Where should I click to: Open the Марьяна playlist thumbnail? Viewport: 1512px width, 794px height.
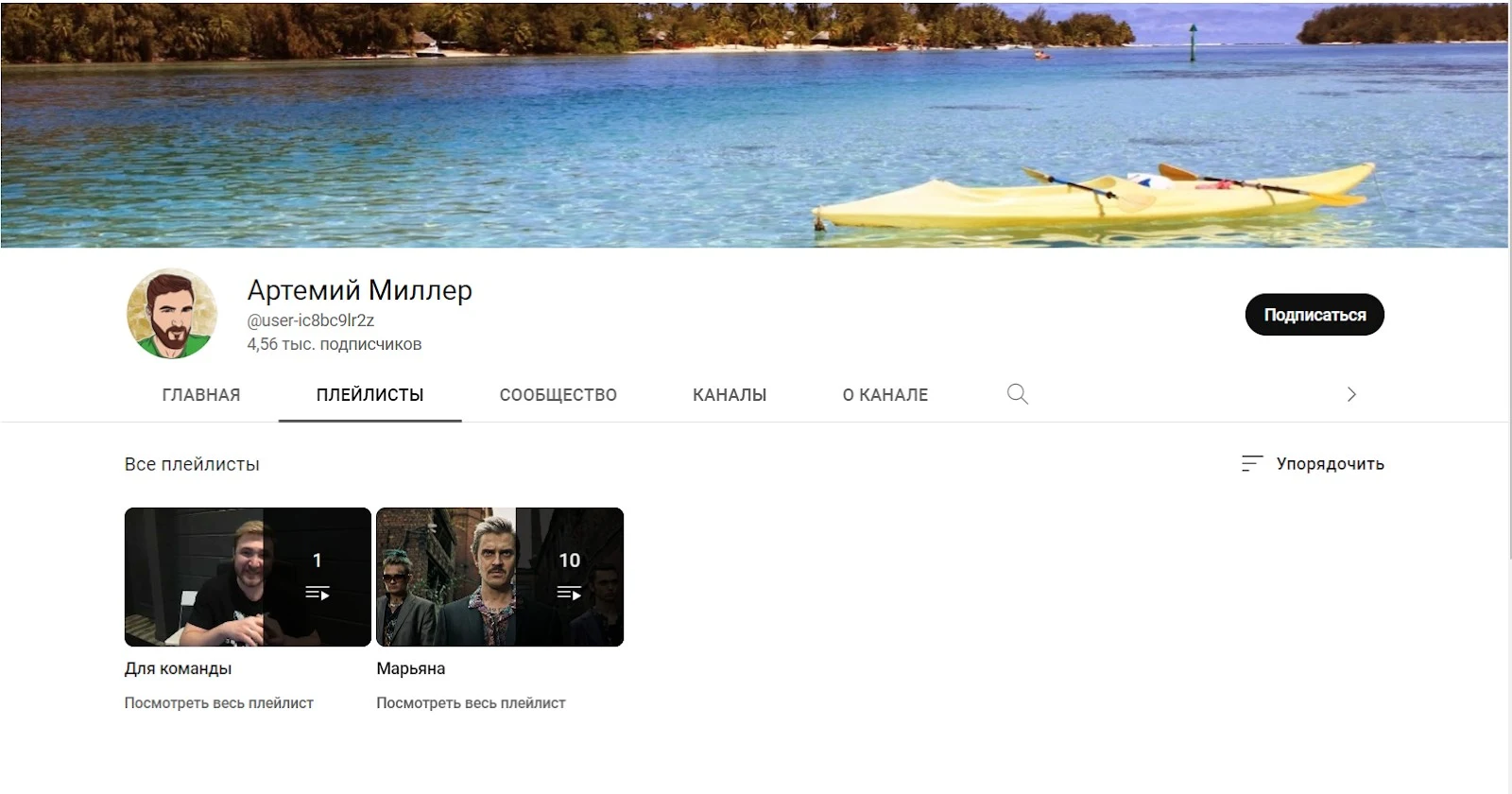[500, 577]
